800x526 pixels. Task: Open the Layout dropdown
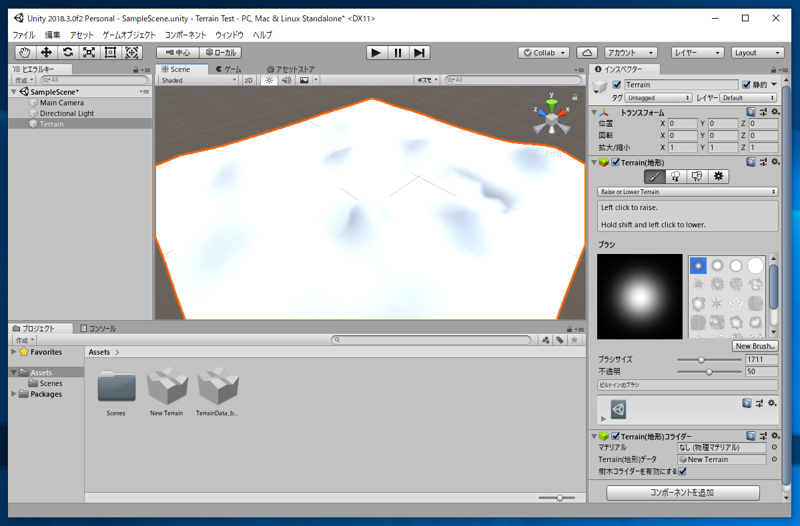click(x=757, y=53)
